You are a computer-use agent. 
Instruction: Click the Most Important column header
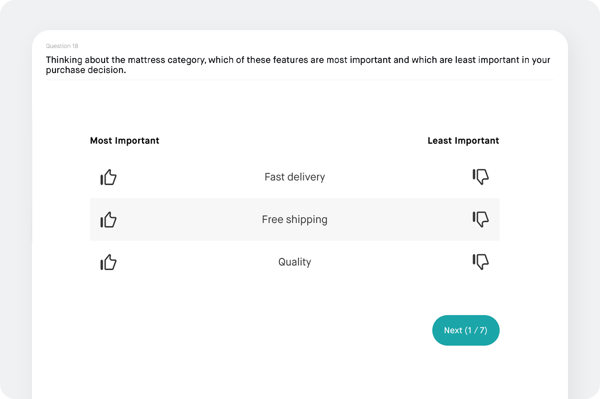[x=124, y=141]
